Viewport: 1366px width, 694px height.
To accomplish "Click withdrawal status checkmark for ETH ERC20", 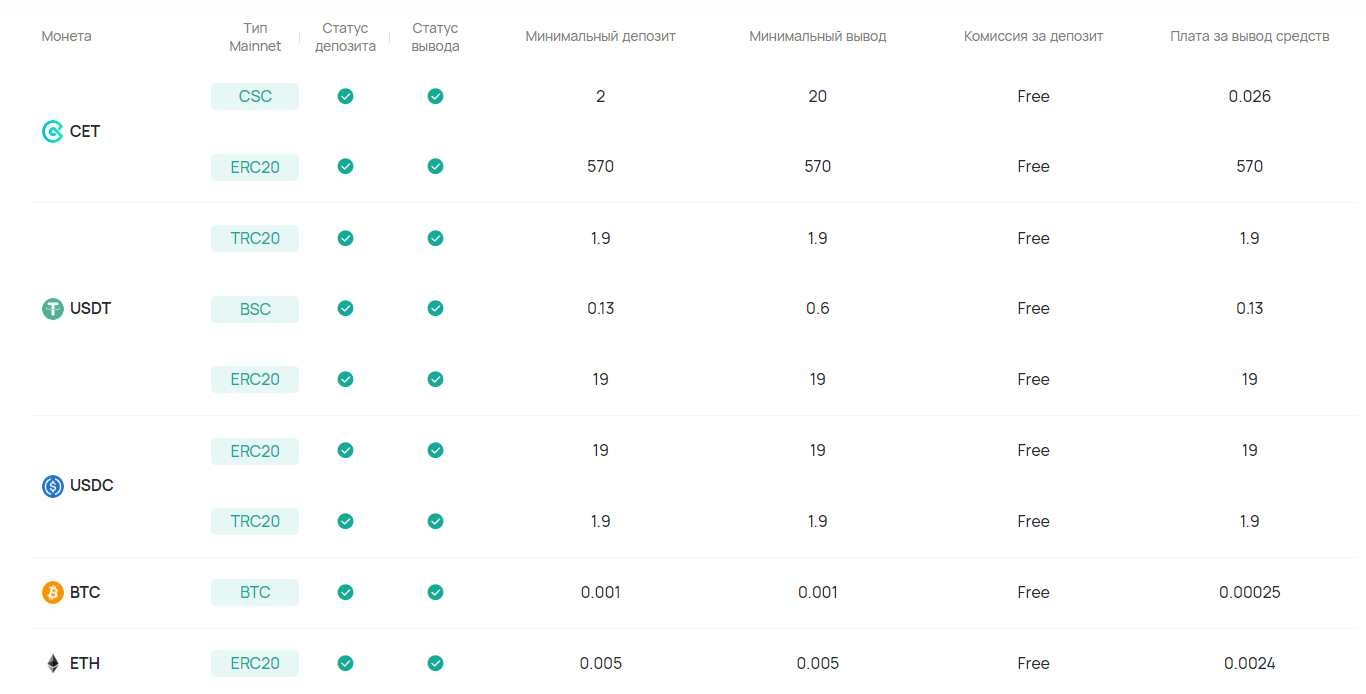I will tap(435, 663).
